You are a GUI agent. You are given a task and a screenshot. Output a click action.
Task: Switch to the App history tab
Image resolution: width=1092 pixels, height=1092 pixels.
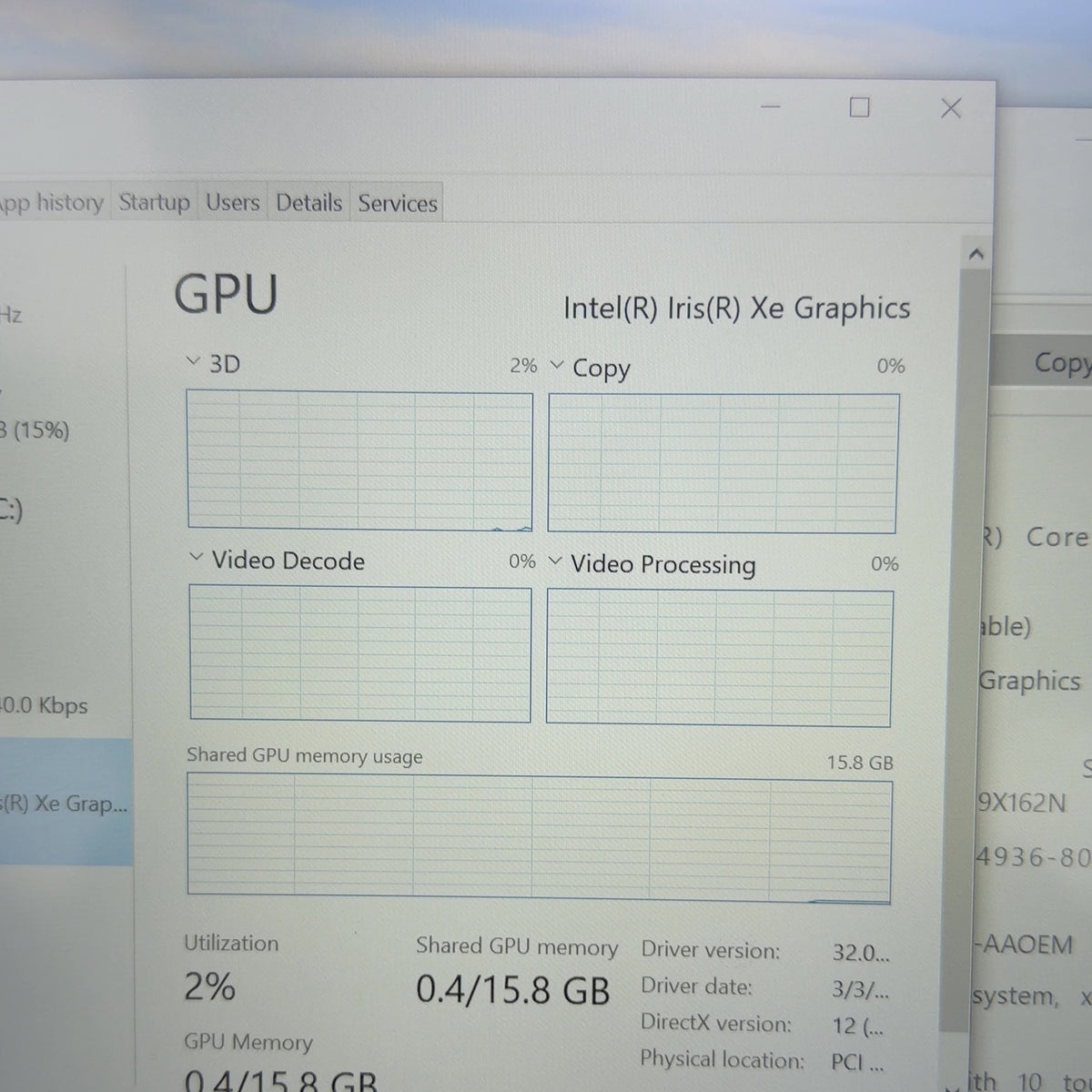[x=51, y=202]
